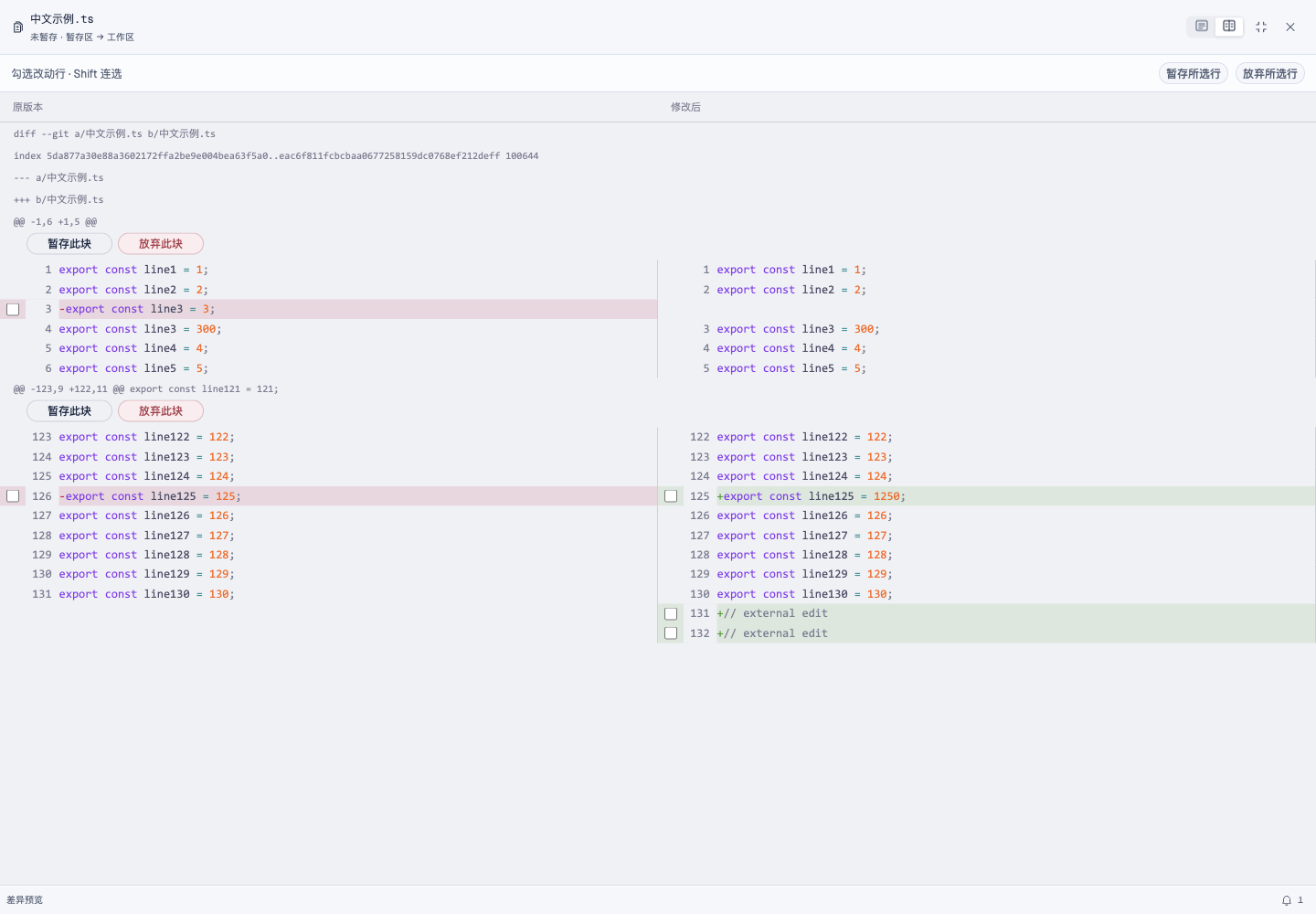Click the +// external edit text on line 132

tap(772, 633)
